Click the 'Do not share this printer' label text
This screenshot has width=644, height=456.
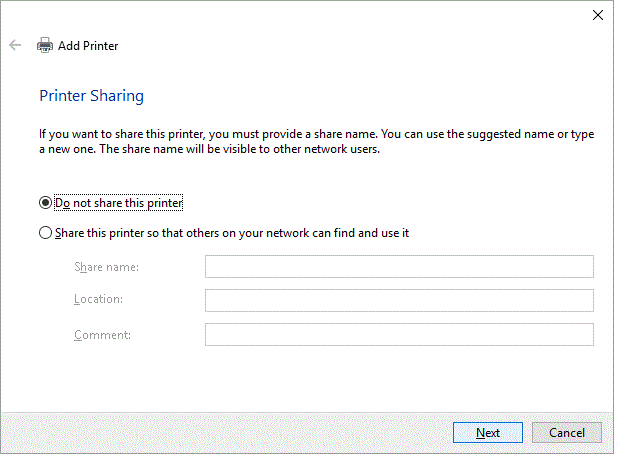click(119, 203)
